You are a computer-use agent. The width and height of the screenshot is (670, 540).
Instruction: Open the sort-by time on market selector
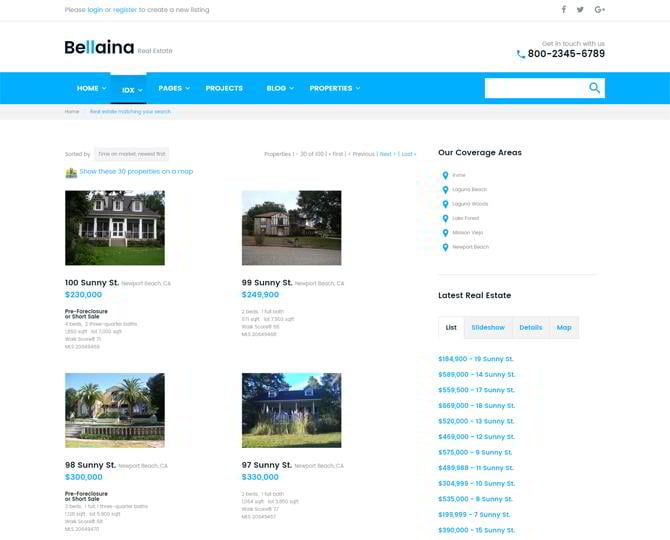click(131, 154)
